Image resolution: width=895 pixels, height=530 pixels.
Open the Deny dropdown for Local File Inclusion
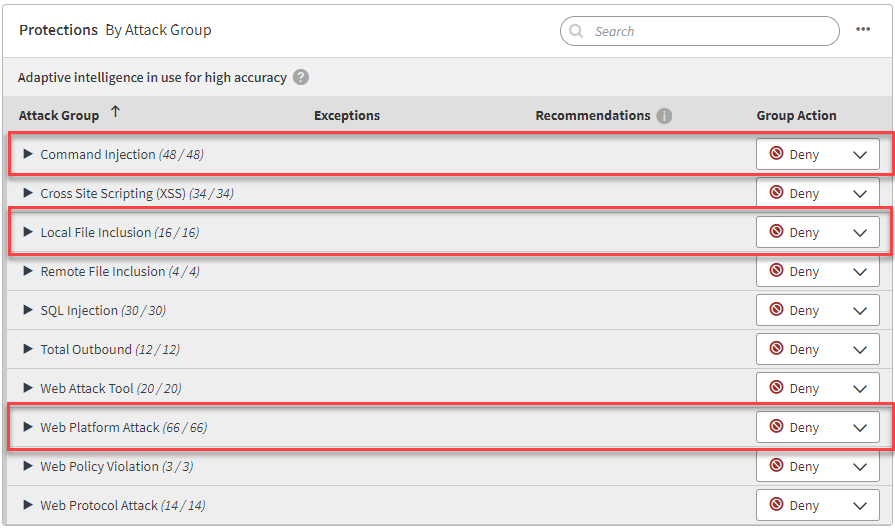point(859,233)
